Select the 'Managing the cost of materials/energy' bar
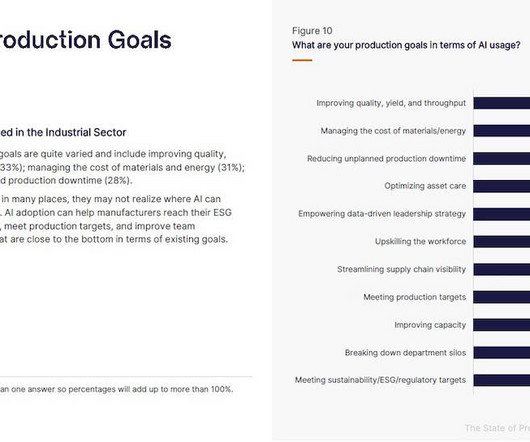This screenshot has height=442, width=530. [x=502, y=131]
